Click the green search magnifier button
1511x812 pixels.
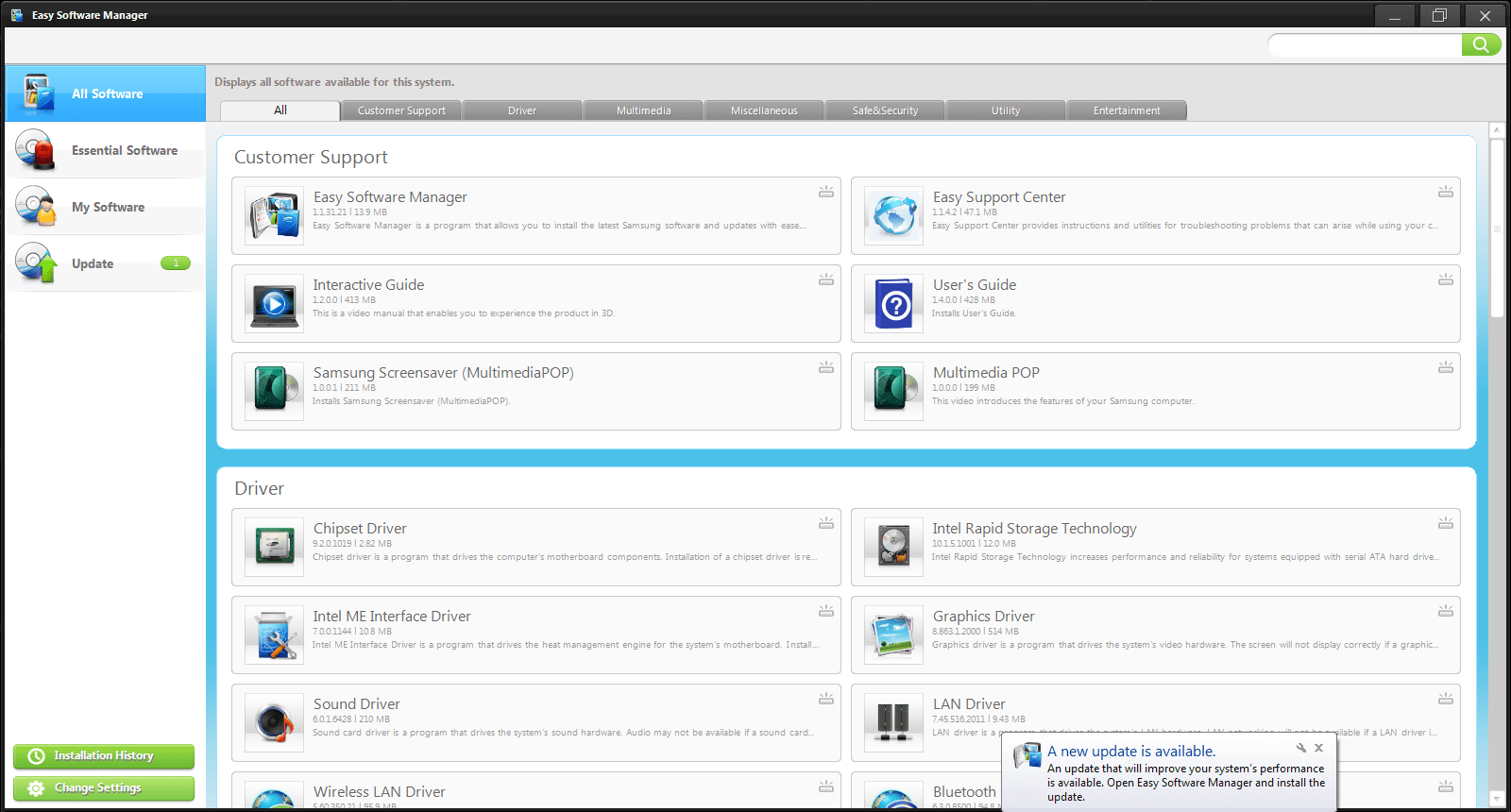[x=1481, y=44]
